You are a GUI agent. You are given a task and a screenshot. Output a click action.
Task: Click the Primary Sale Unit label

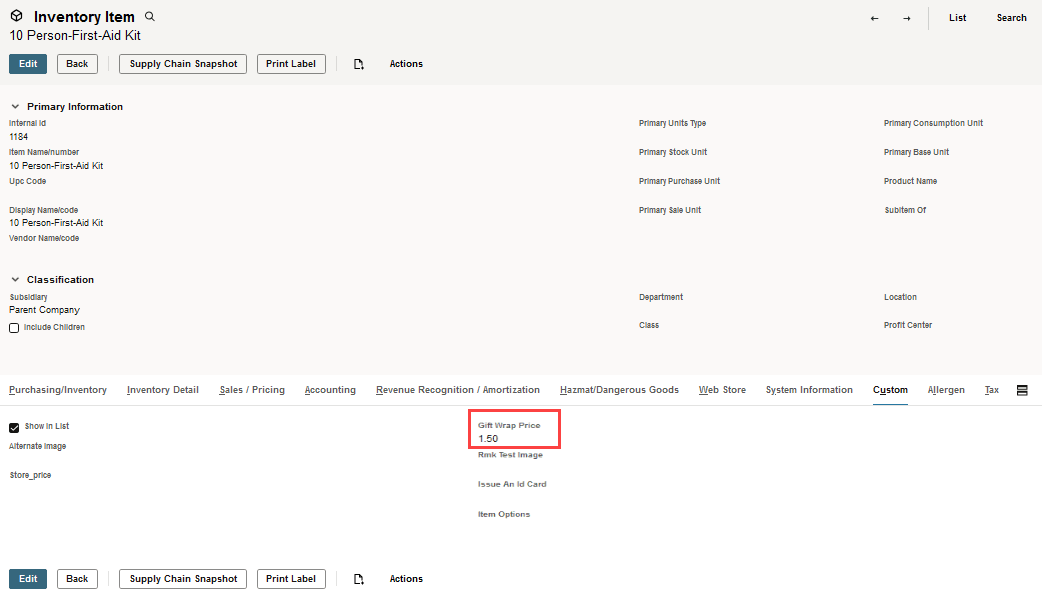(670, 210)
